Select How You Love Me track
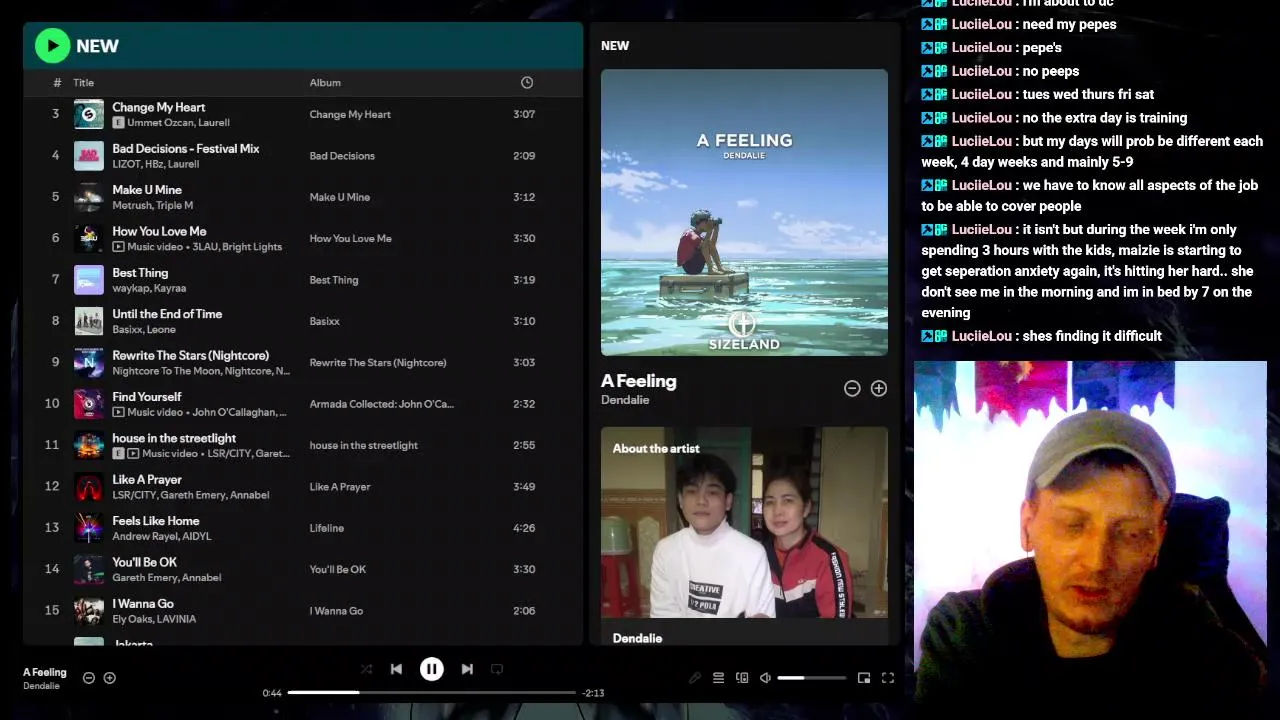The height and width of the screenshot is (720, 1280). 159,231
